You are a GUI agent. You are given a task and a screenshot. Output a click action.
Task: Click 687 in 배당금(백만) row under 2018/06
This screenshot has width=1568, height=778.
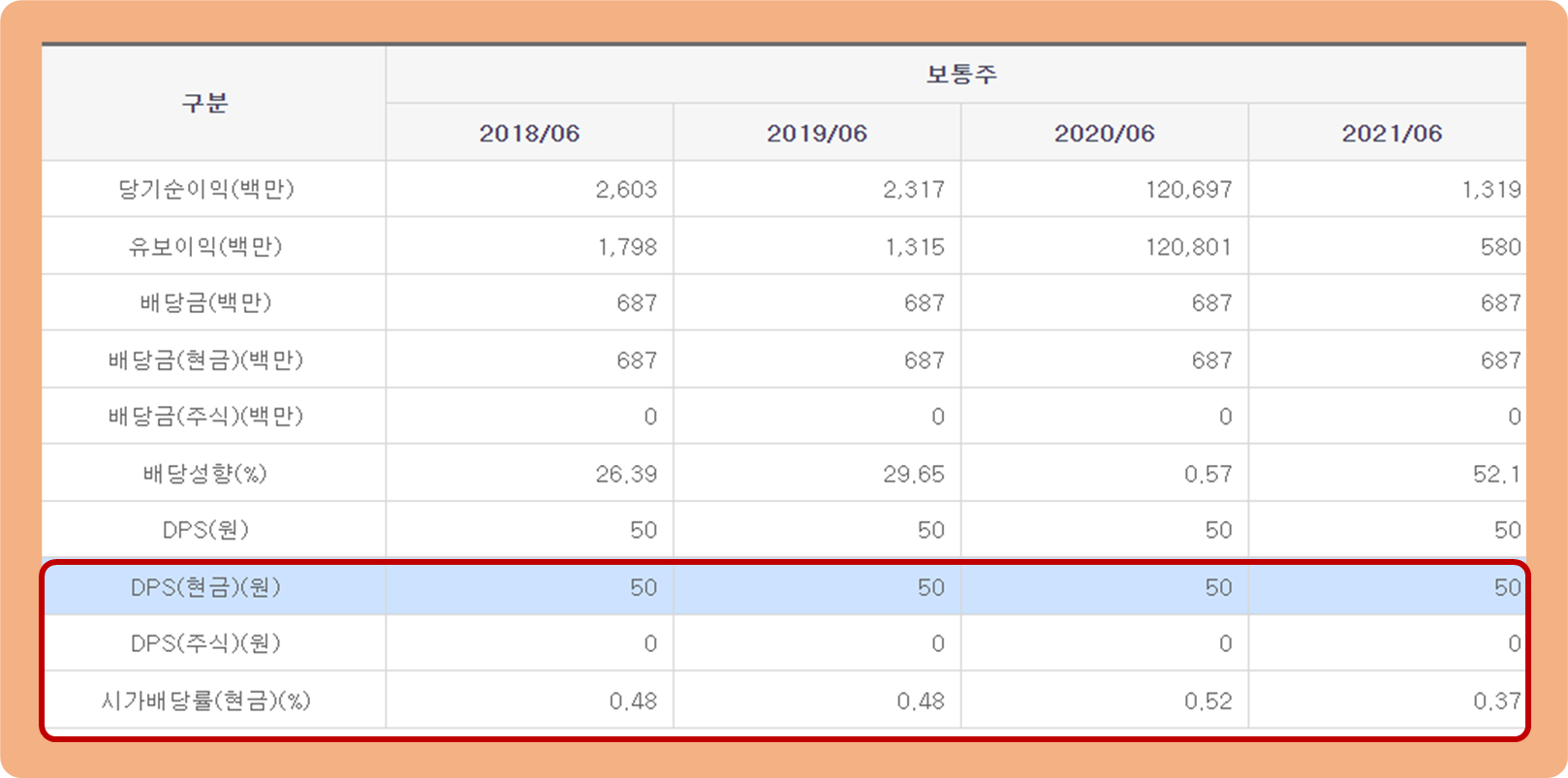point(637,303)
